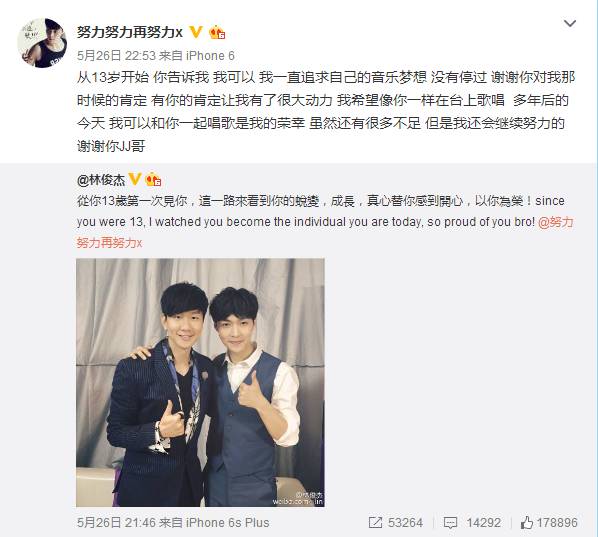Open the poster's round profile avatar

point(42,43)
